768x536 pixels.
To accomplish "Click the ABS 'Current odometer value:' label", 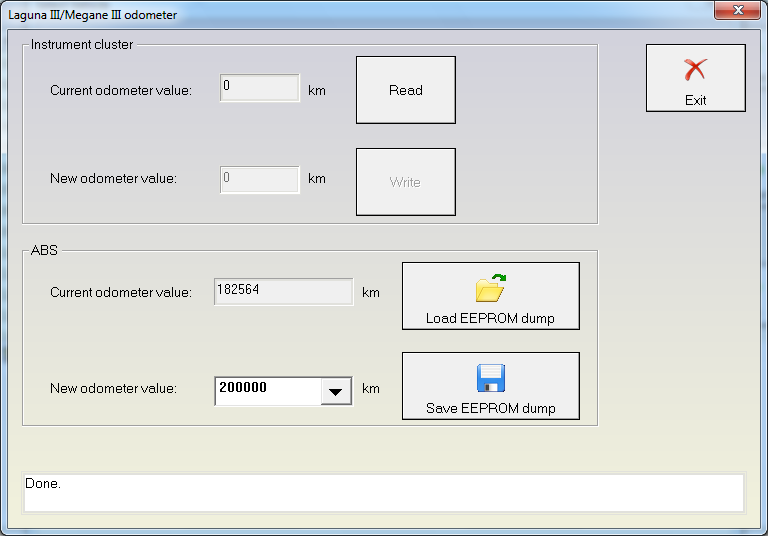I will (121, 292).
